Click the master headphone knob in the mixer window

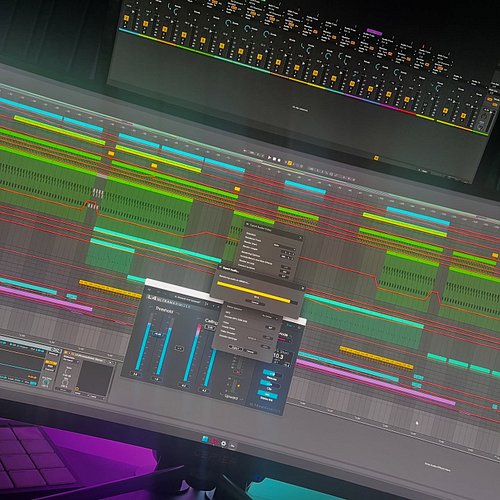[x=481, y=125]
